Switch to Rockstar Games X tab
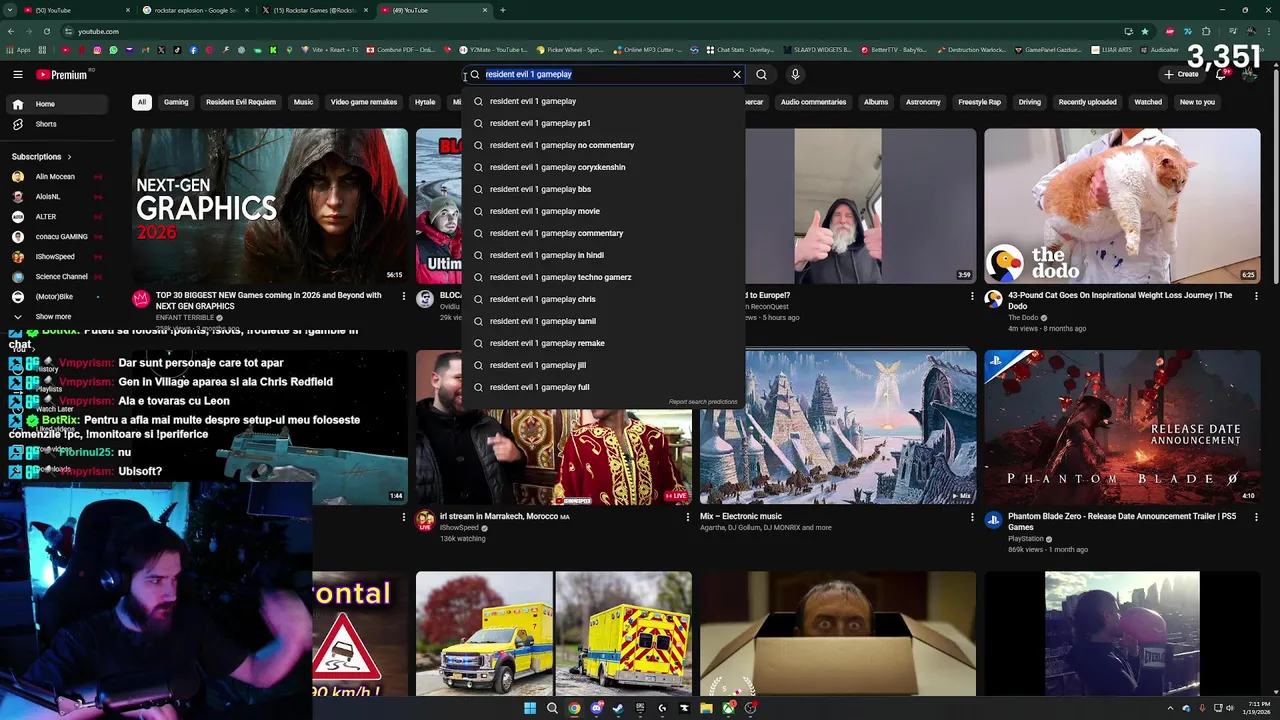This screenshot has height=720, width=1280. coord(316,10)
